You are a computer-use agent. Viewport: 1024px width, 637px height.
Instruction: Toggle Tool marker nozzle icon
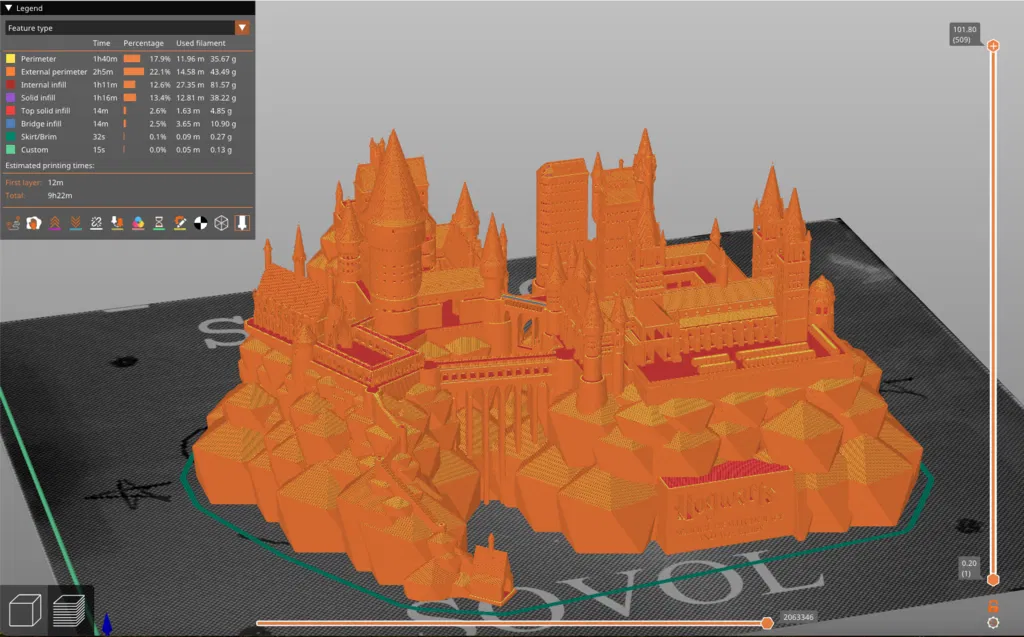point(242,223)
